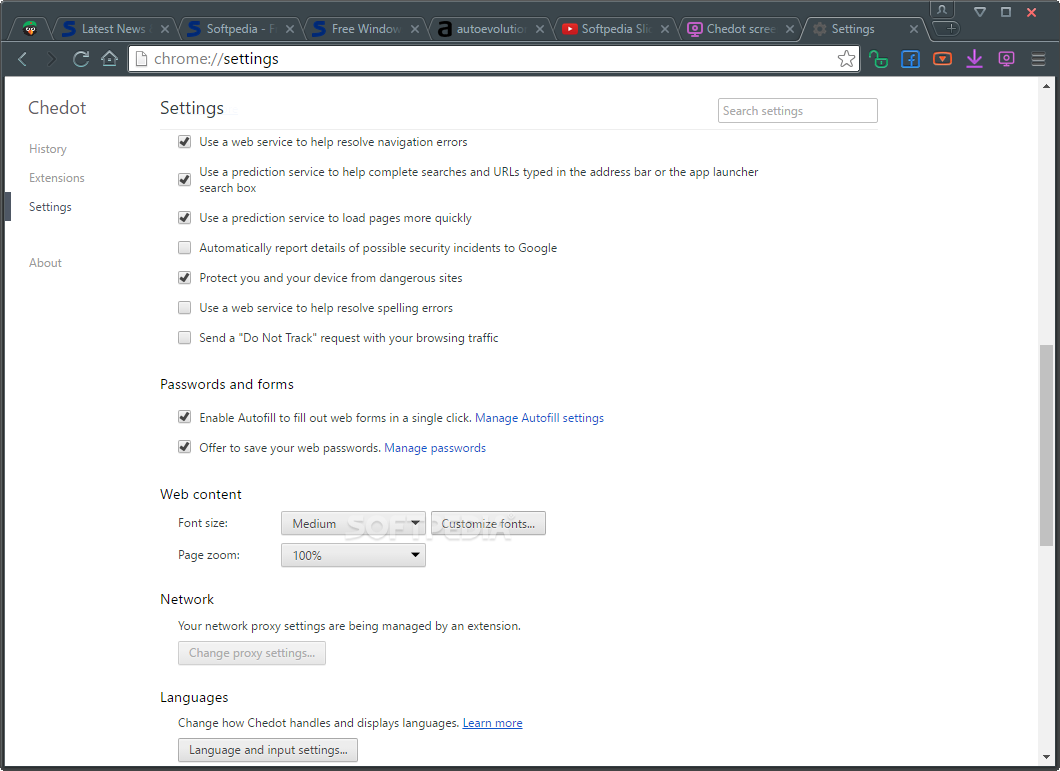Image resolution: width=1060 pixels, height=771 pixels.
Task: Focus the Search settings field
Action: tap(798, 111)
